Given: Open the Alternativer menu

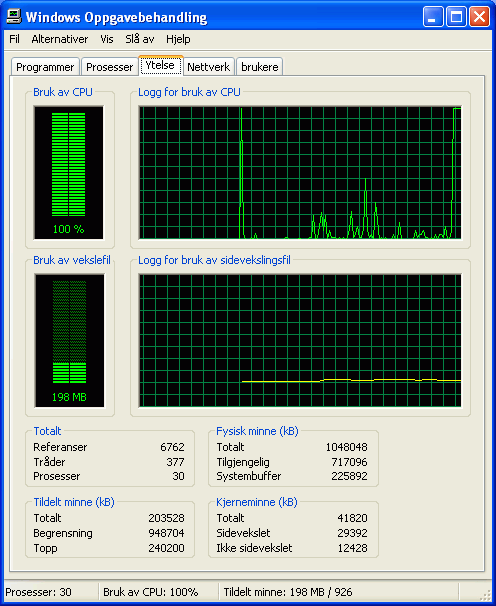Looking at the screenshot, I should [x=60, y=39].
